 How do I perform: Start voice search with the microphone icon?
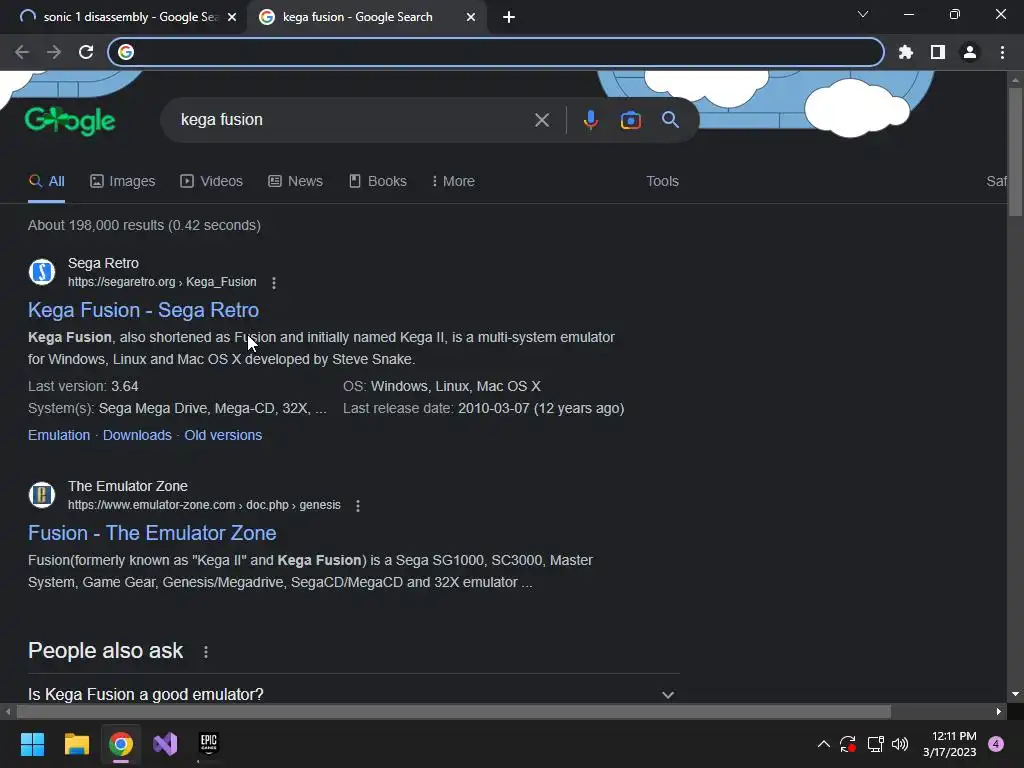click(590, 120)
